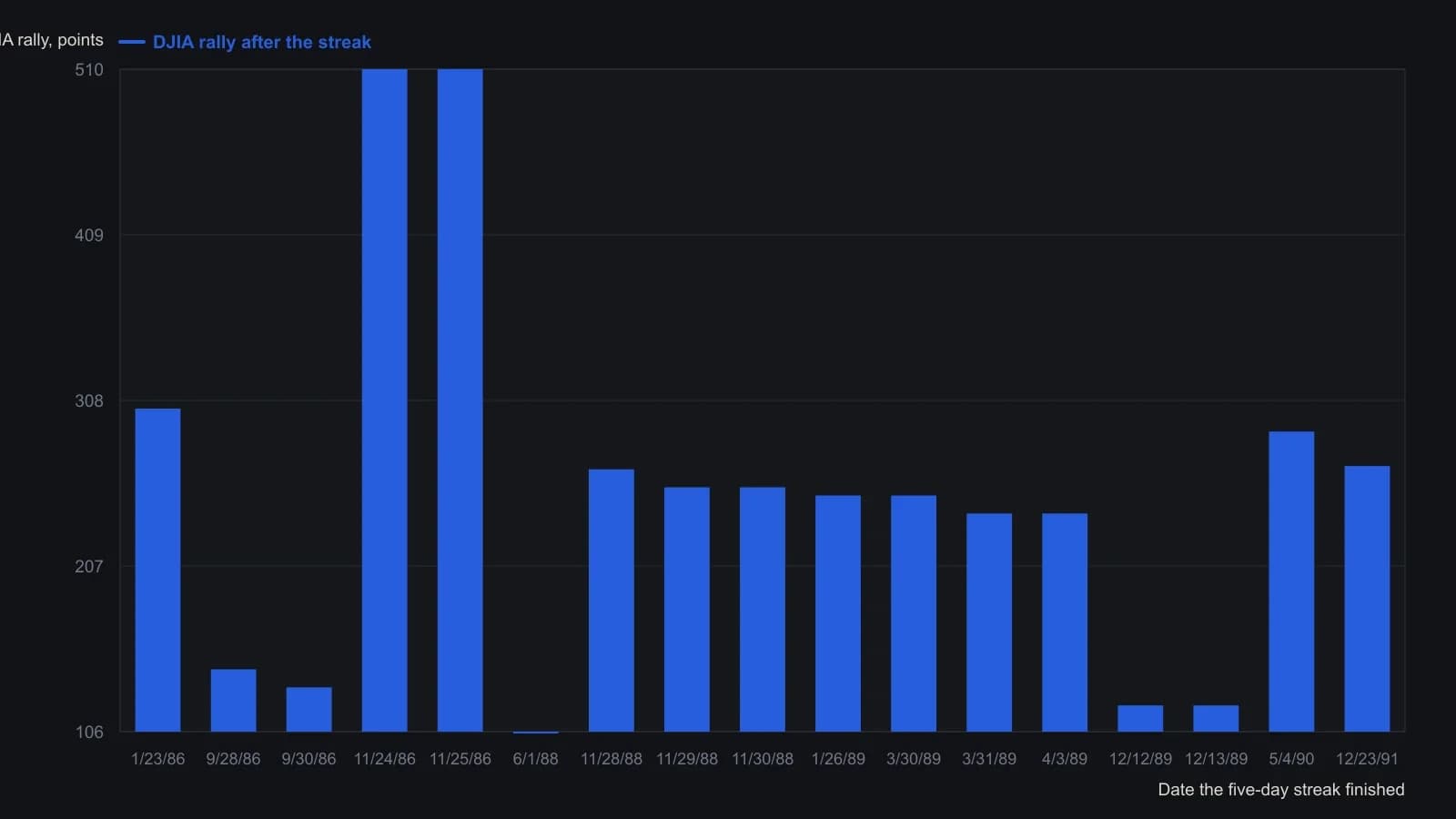Select the bar for 1/23/86

point(157,570)
